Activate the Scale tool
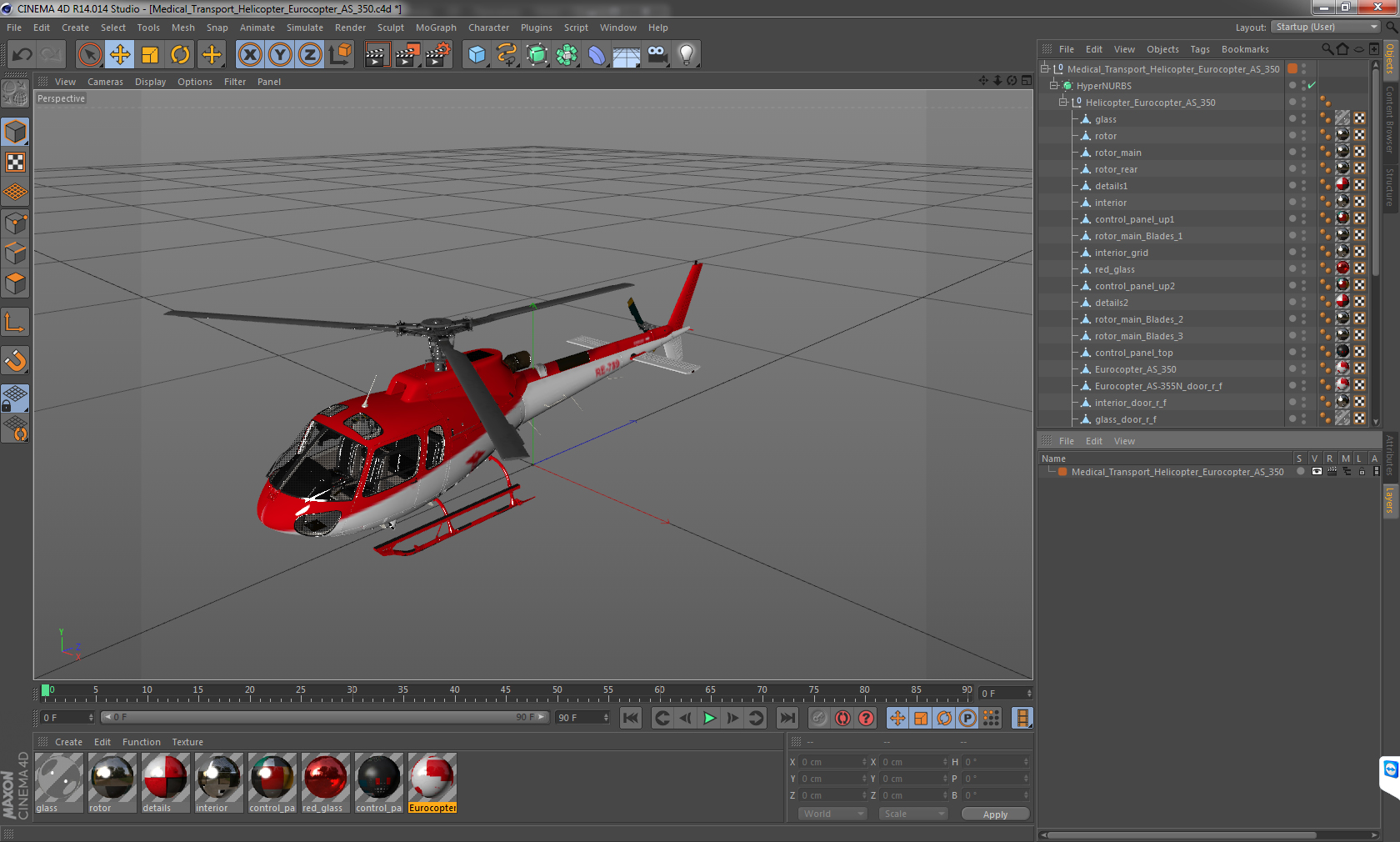1400x842 pixels. (x=150, y=55)
